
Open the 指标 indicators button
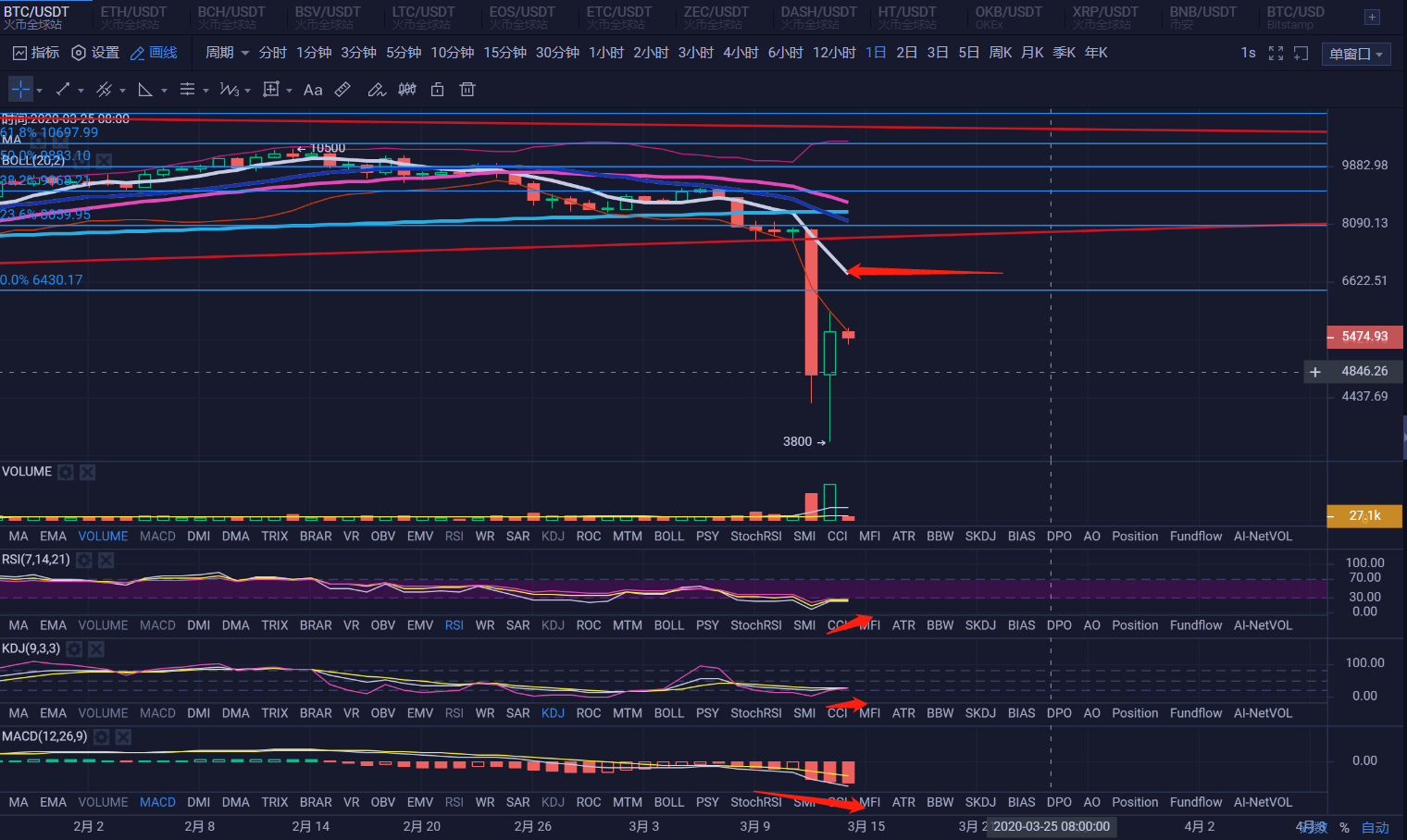[36, 53]
